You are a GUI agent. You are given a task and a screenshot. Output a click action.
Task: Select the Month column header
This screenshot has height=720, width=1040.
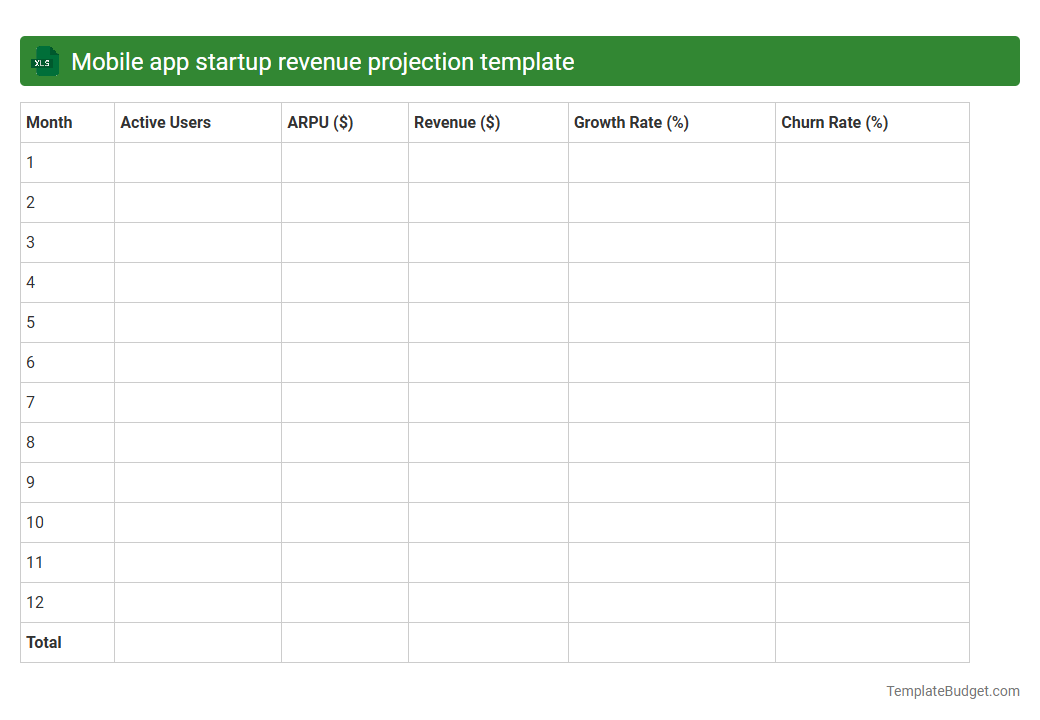click(48, 122)
